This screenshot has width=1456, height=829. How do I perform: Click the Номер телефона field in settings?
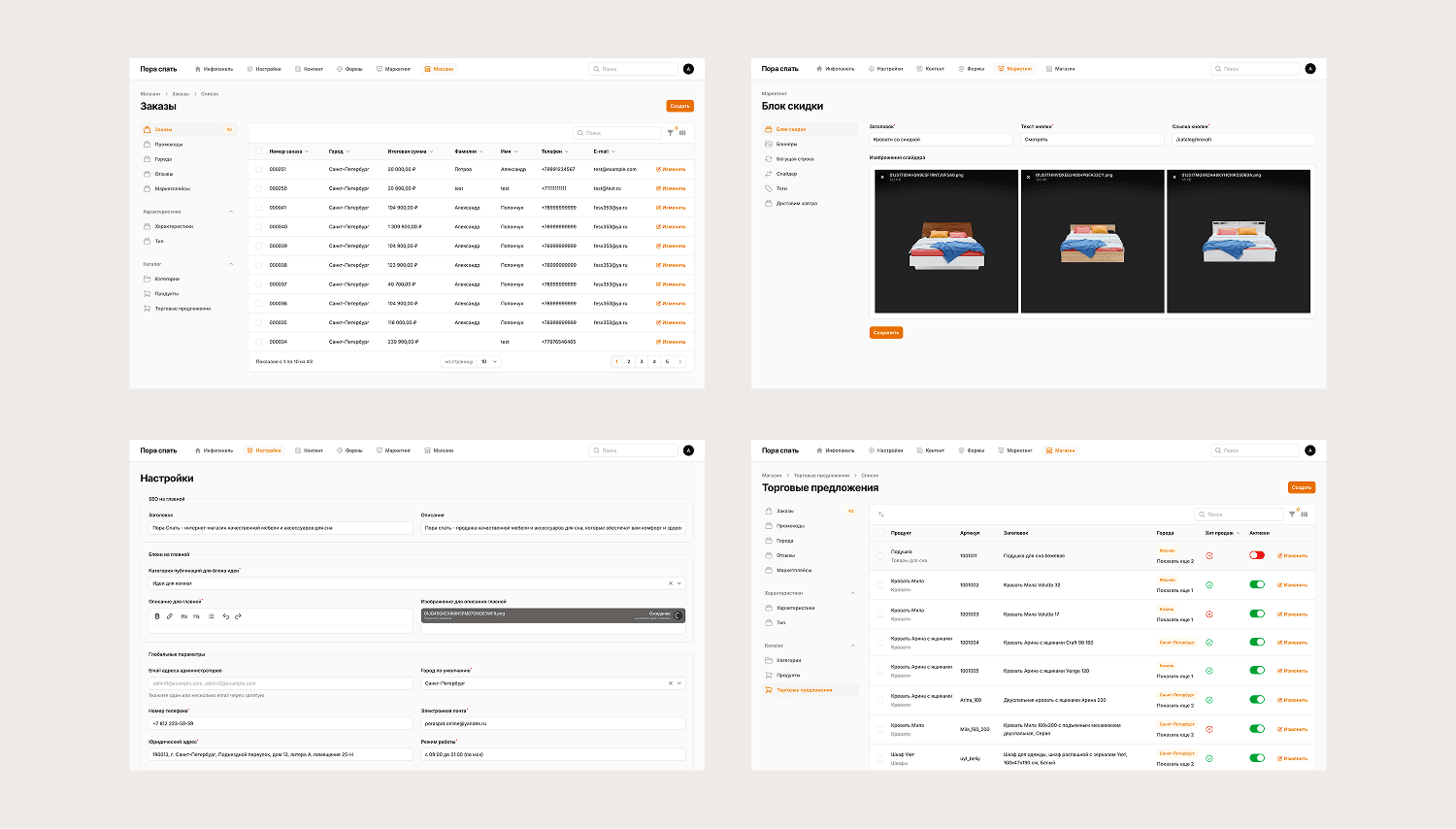[x=281, y=723]
